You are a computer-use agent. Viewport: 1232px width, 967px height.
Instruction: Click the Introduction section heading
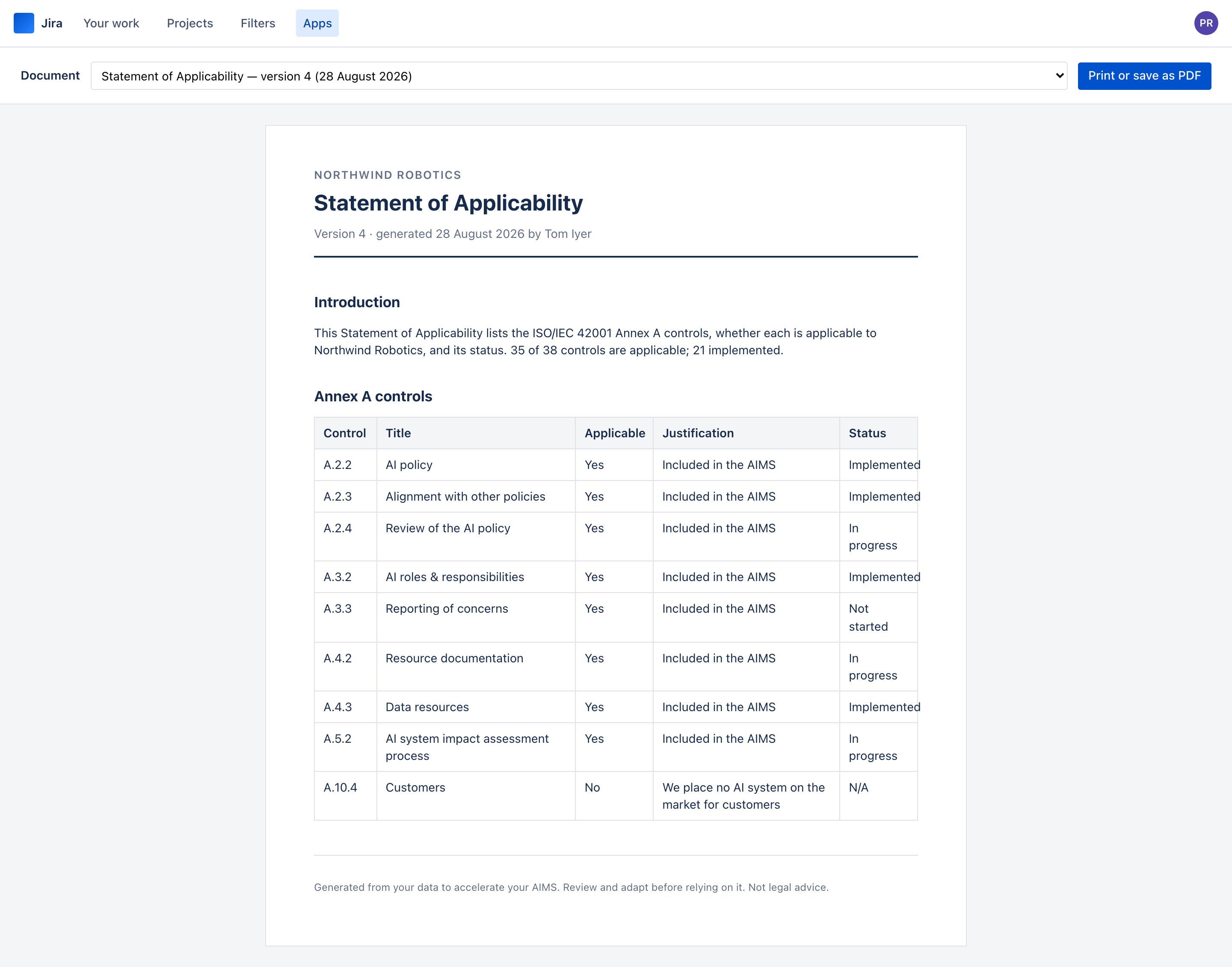pos(357,303)
